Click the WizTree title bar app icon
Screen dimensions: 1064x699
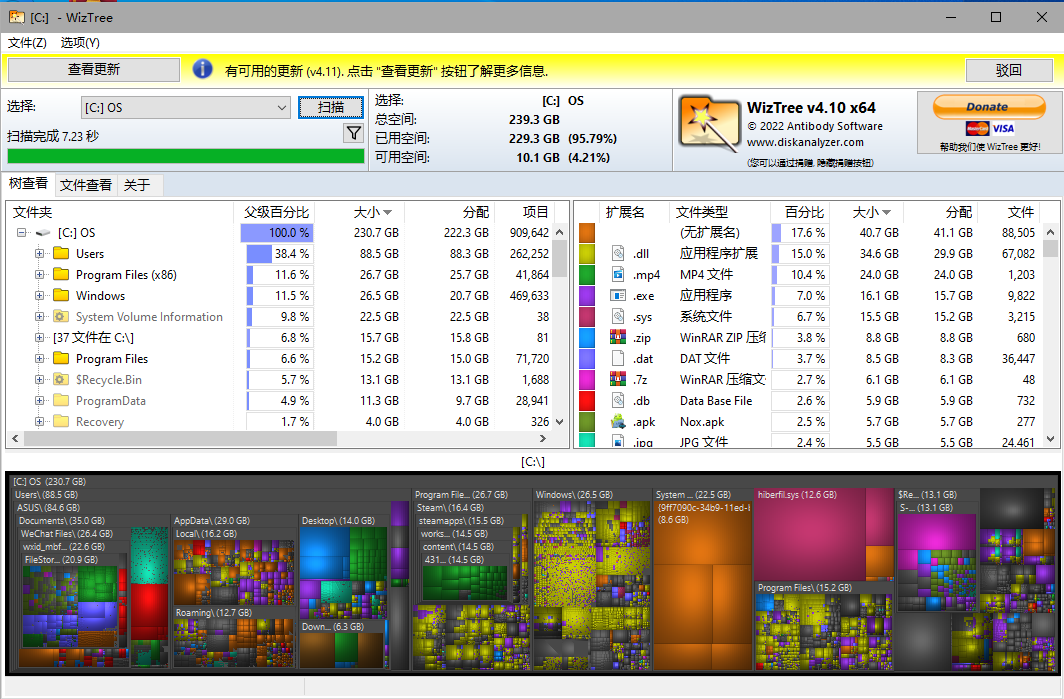[16, 16]
